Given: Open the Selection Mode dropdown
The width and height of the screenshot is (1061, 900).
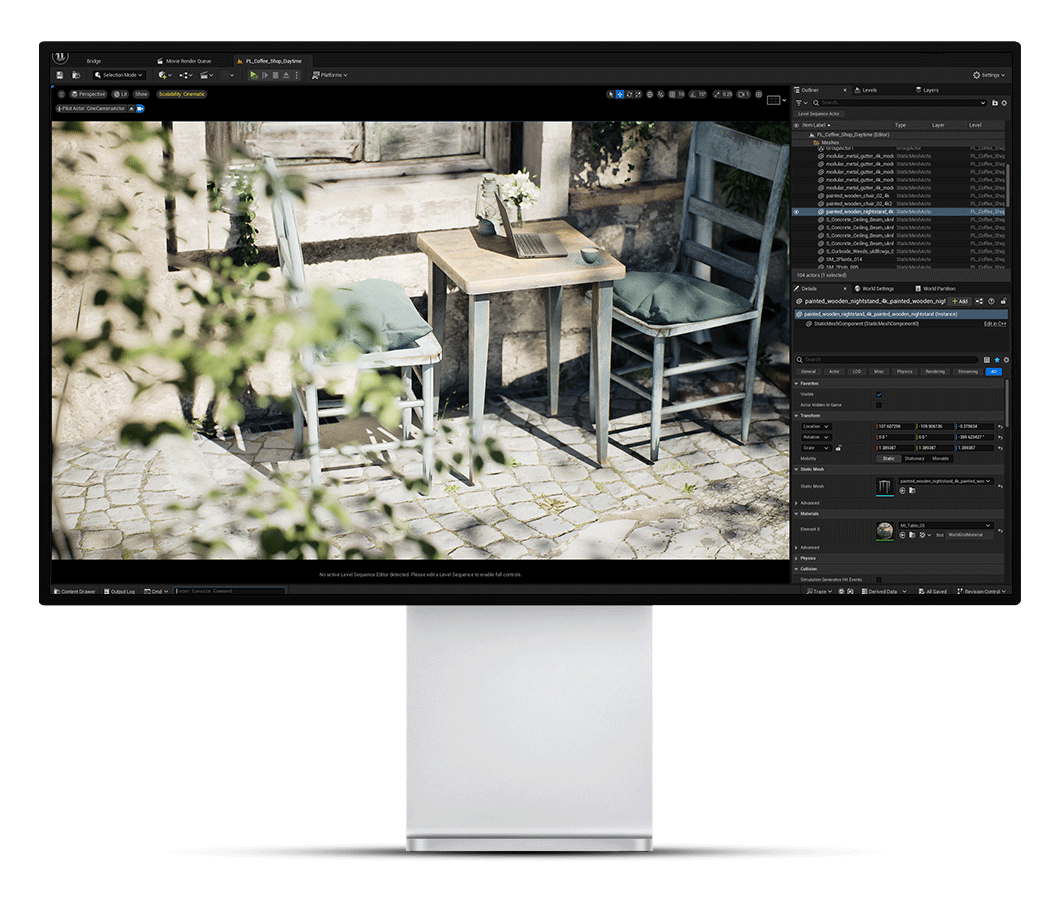Looking at the screenshot, I should pyautogui.click(x=119, y=75).
